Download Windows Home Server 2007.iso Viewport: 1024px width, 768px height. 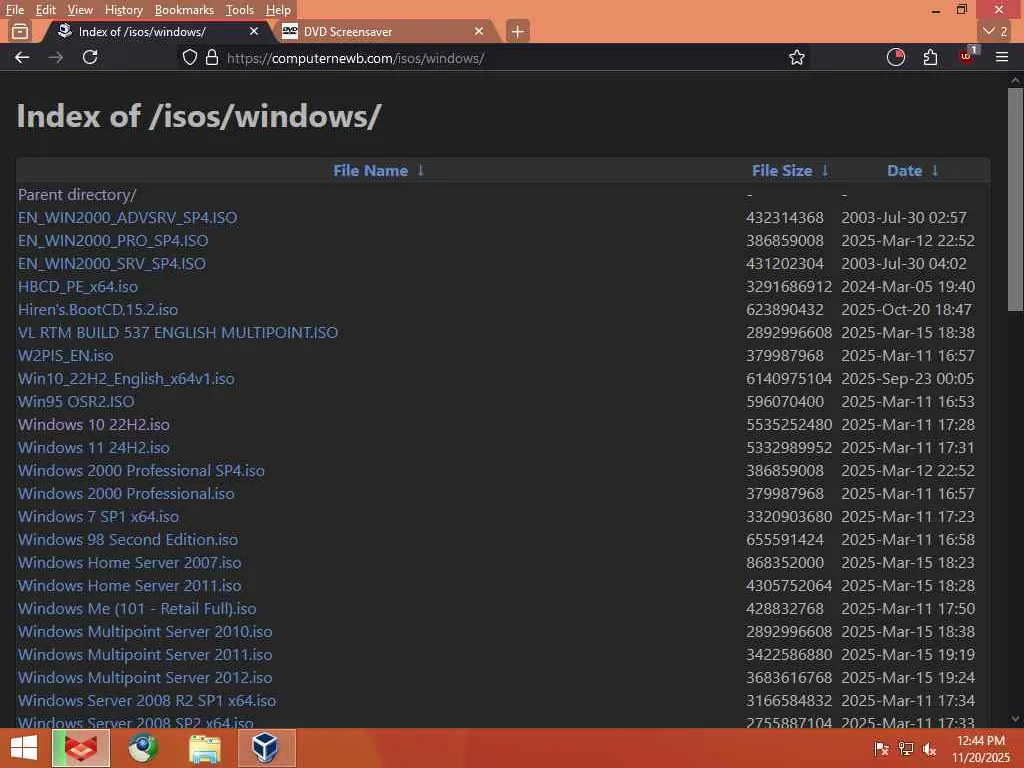point(129,562)
